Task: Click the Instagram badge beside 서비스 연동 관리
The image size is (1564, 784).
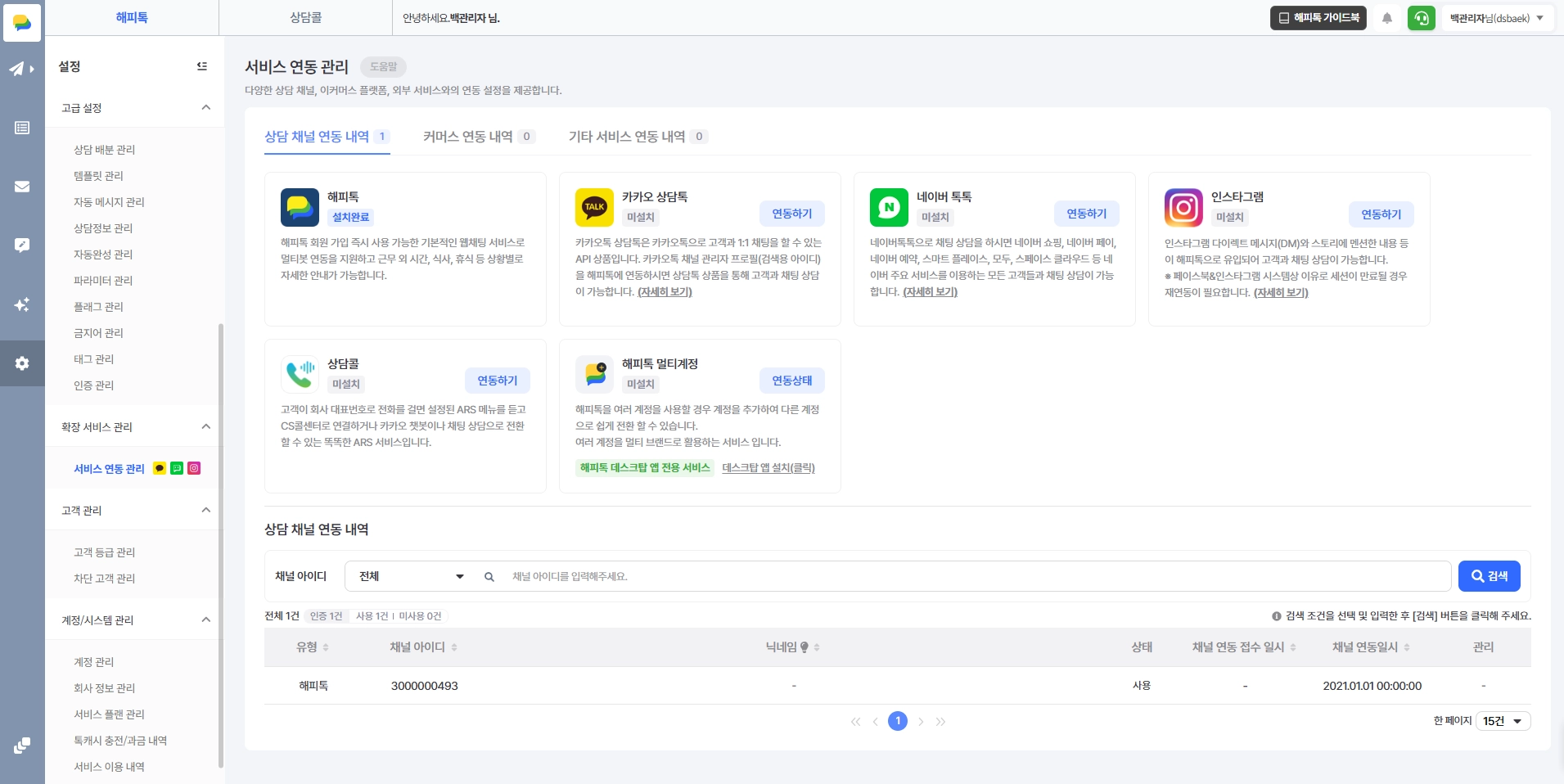Action: tap(194, 468)
